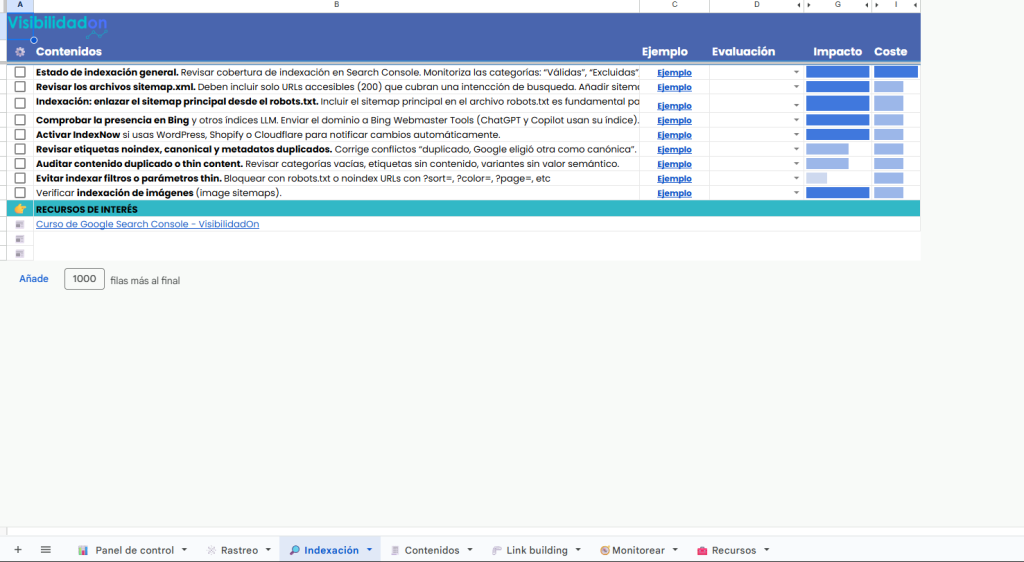Viewport: 1024px width, 562px height.
Task: Open Evaluación dropdown for Comprobar presencia en Bing row
Action: tap(797, 120)
